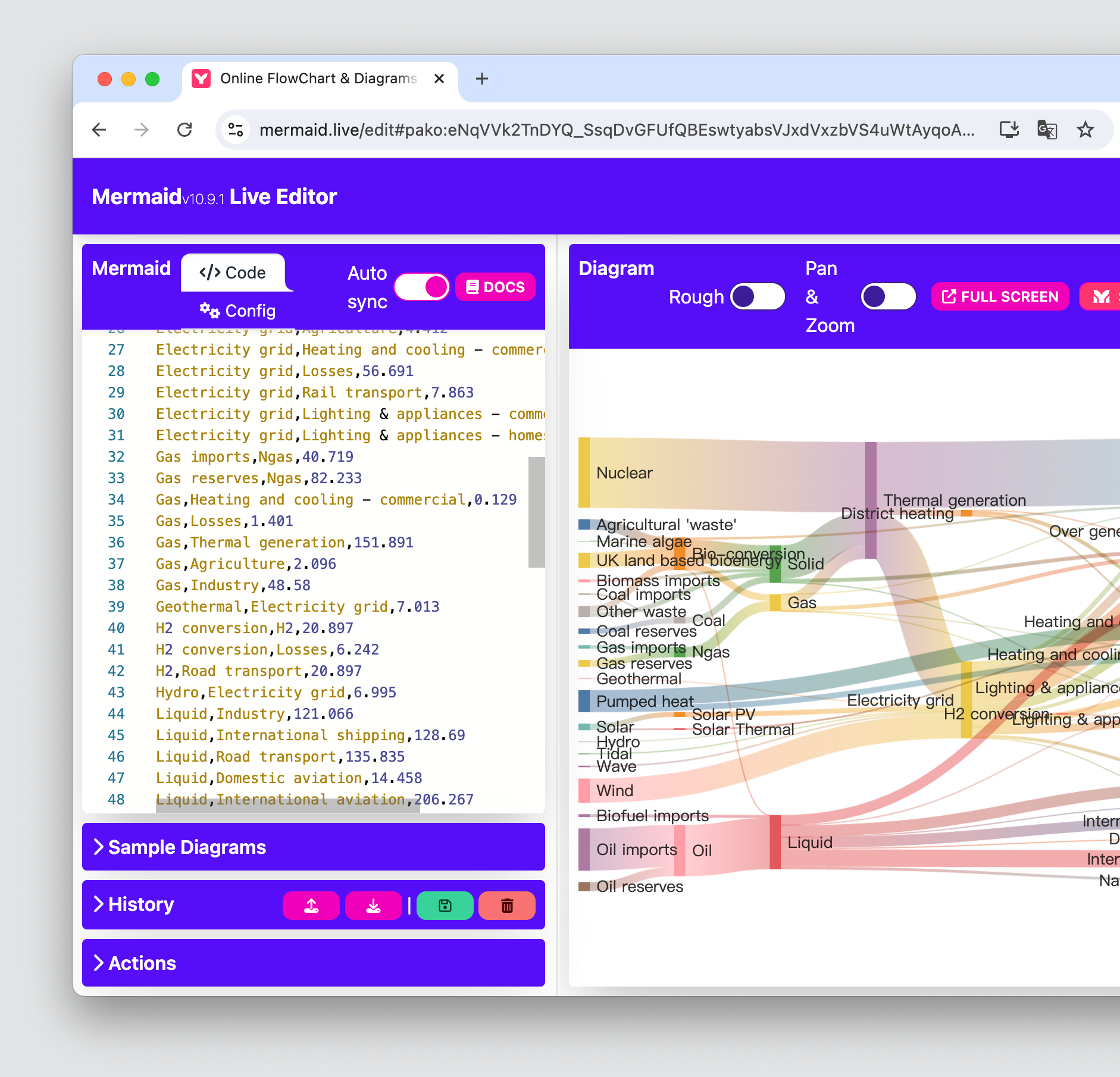Click the upload history icon button
Screen dimensions: 1120x1077
311,906
